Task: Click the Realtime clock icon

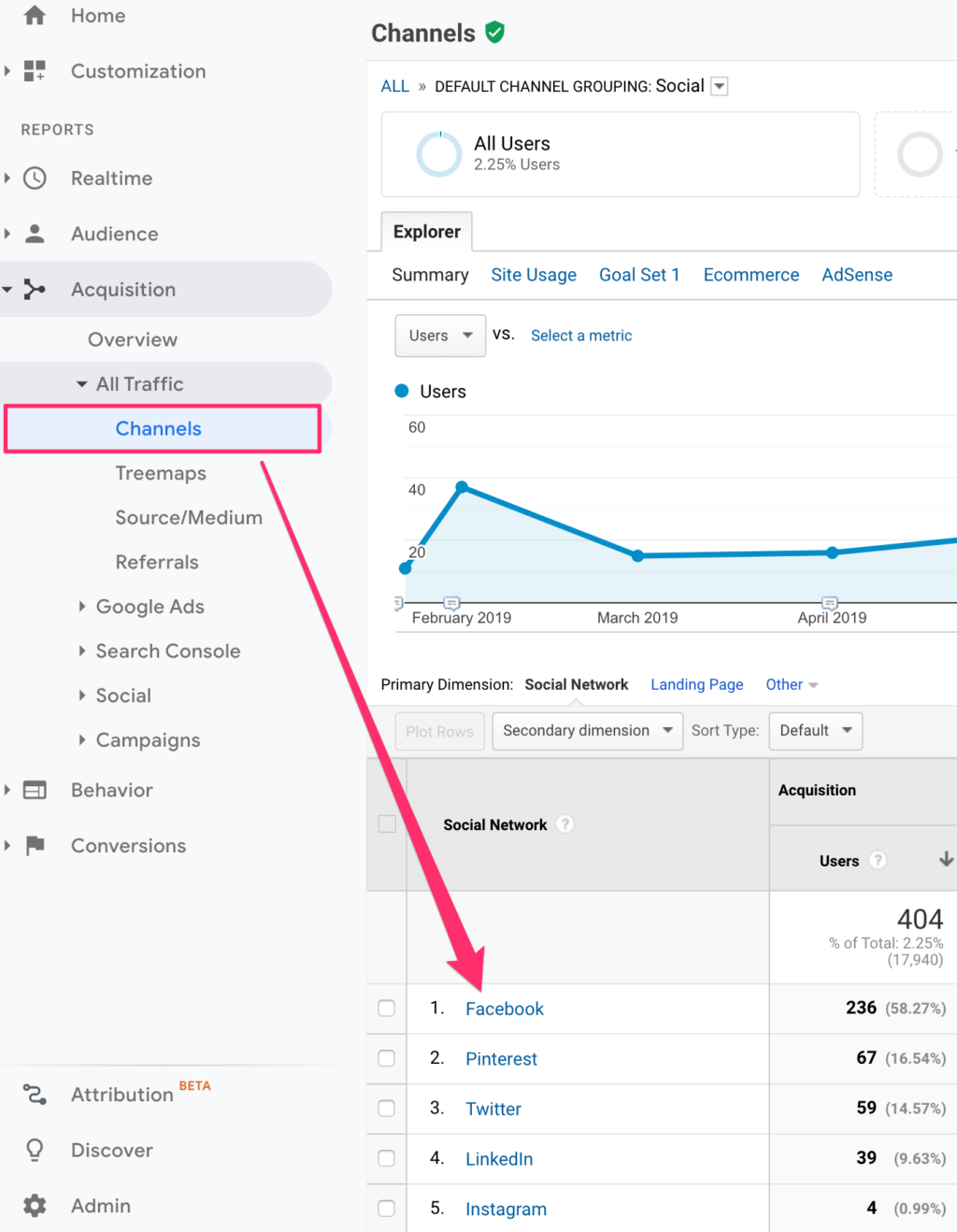Action: [x=35, y=179]
